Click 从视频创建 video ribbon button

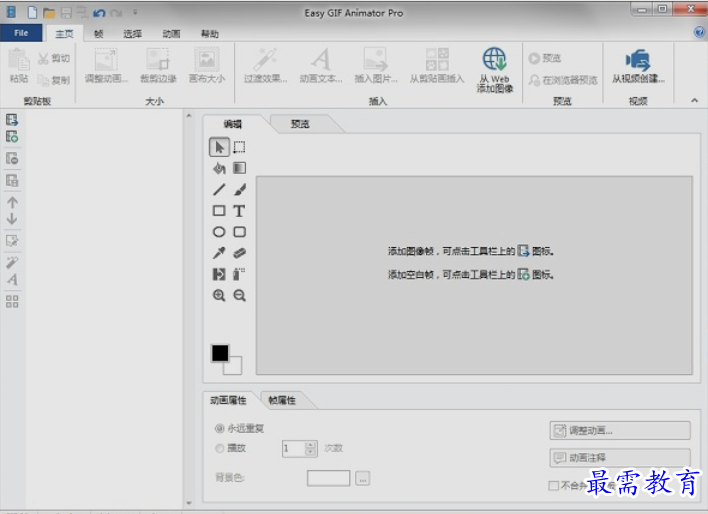tap(638, 66)
